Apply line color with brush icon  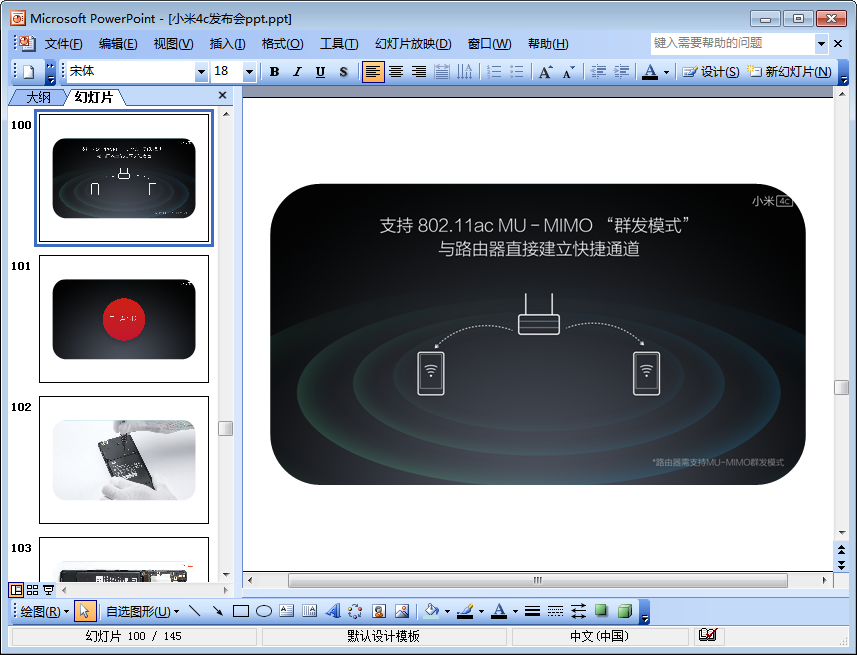[x=465, y=611]
